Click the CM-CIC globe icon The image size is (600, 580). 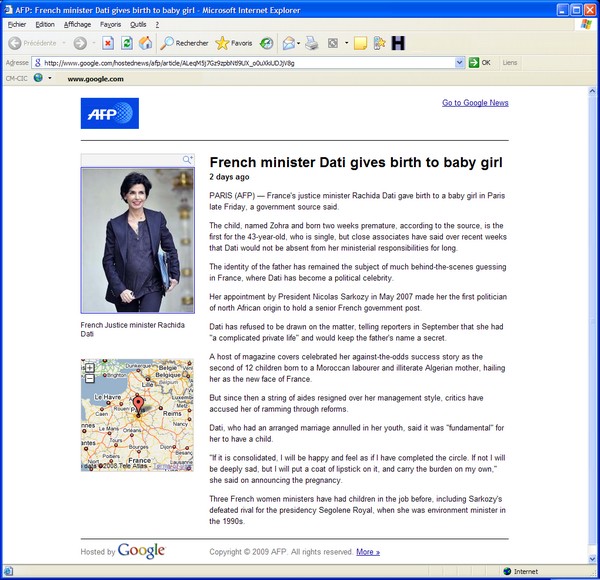tap(38, 78)
